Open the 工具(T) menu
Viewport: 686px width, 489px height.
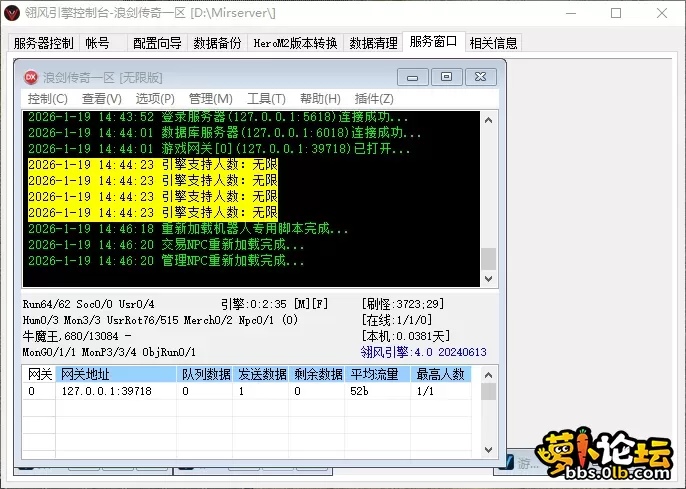266,98
